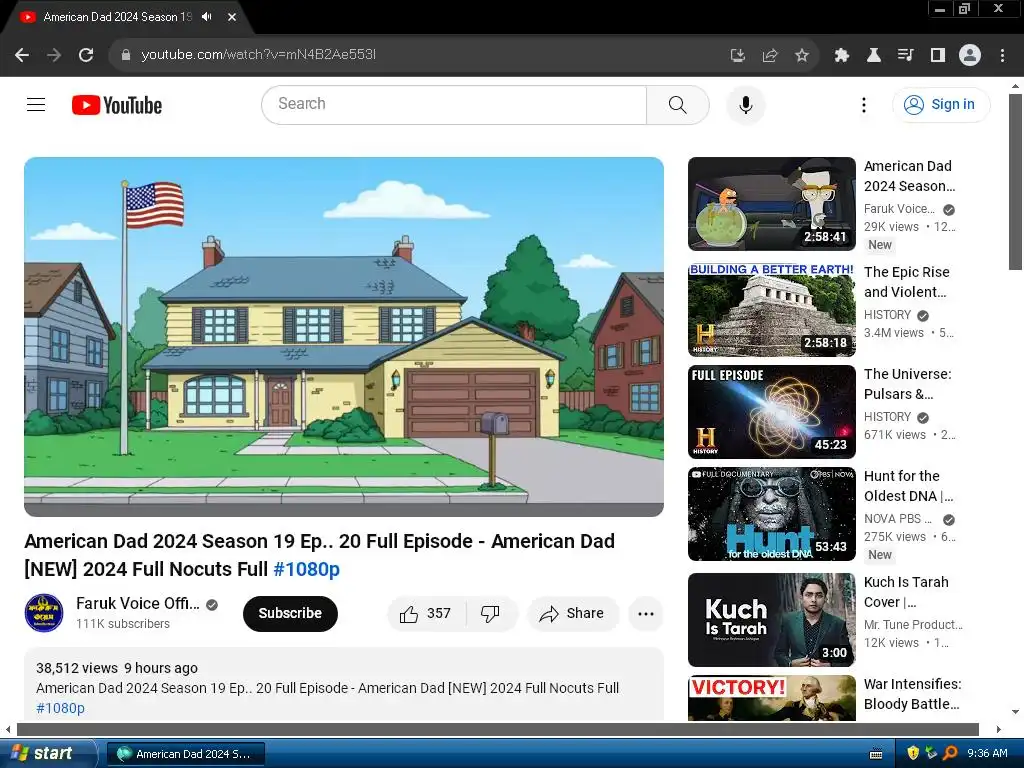Viewport: 1024px width, 768px height.
Task: Like the video with 357 likes
Action: pos(426,614)
